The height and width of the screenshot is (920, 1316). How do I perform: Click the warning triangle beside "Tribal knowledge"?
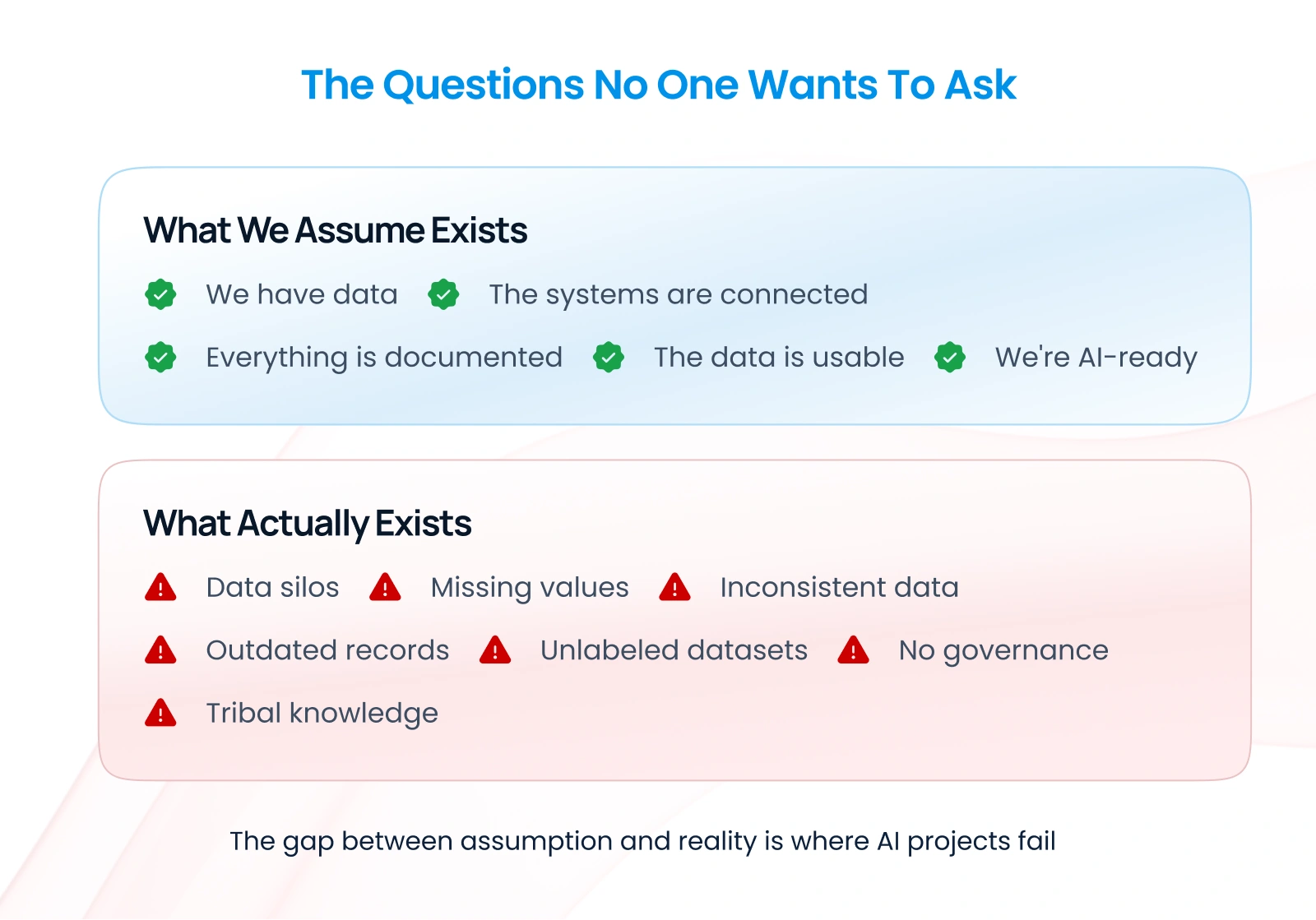coord(160,714)
